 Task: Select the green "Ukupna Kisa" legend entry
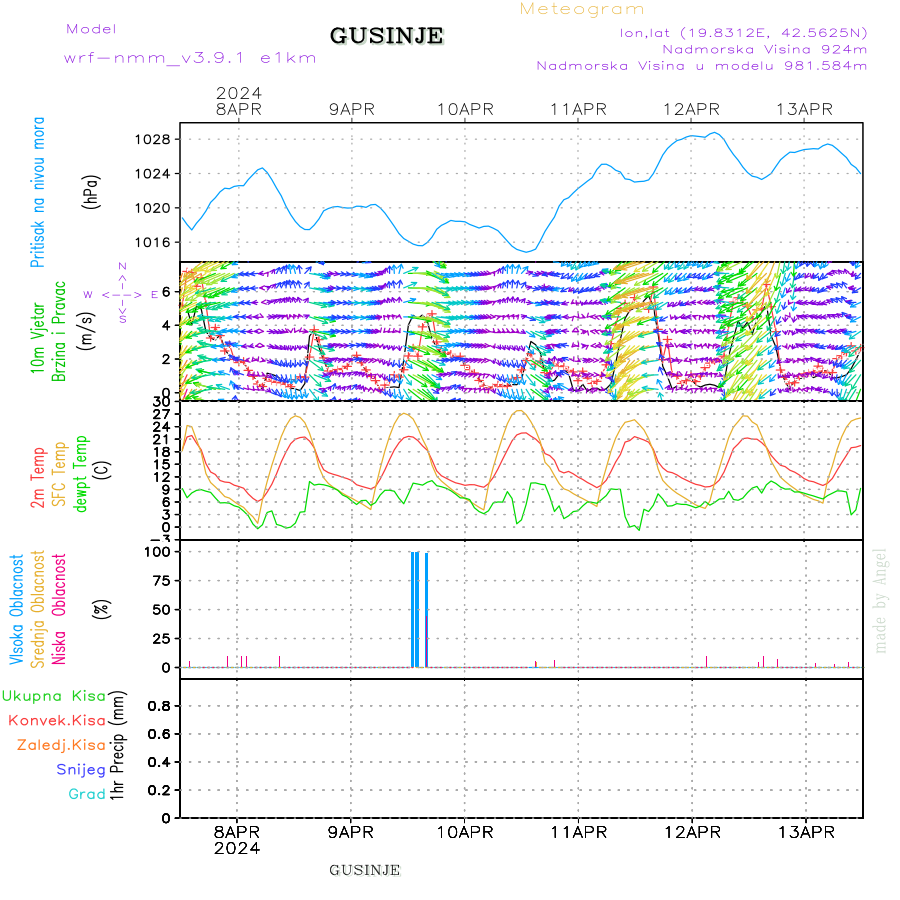(x=54, y=696)
